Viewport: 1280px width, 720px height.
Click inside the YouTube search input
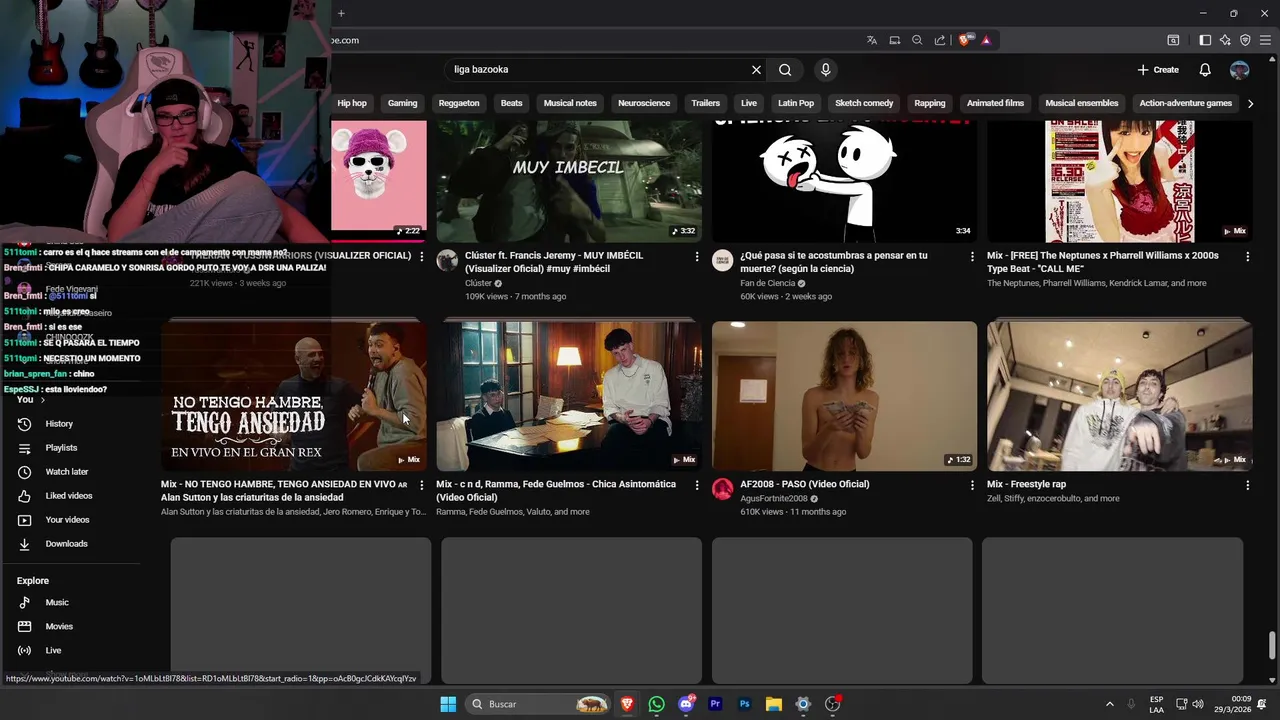[600, 70]
